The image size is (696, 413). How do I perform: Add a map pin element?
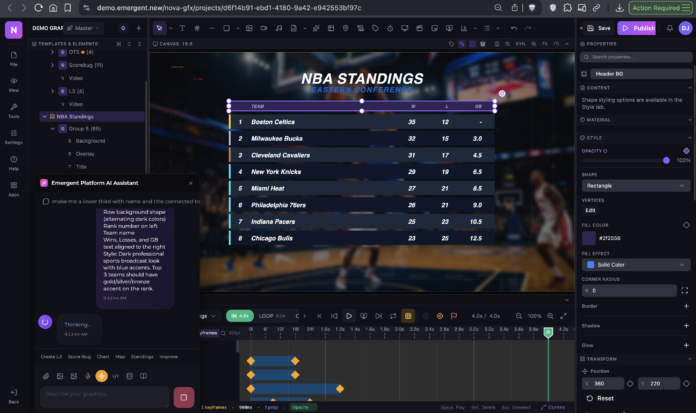345,28
